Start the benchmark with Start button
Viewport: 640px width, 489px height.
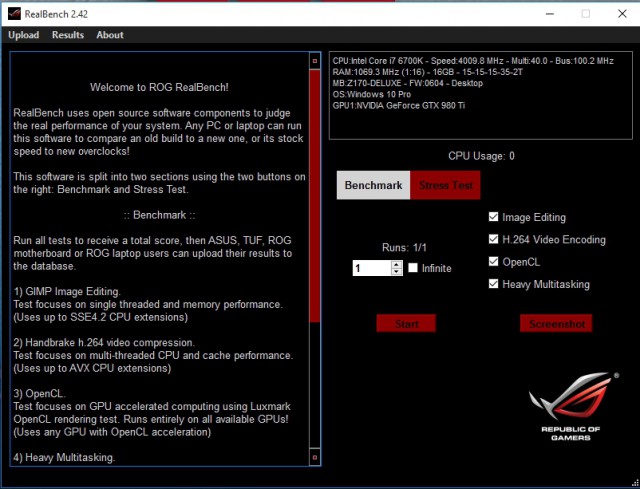pyautogui.click(x=406, y=323)
